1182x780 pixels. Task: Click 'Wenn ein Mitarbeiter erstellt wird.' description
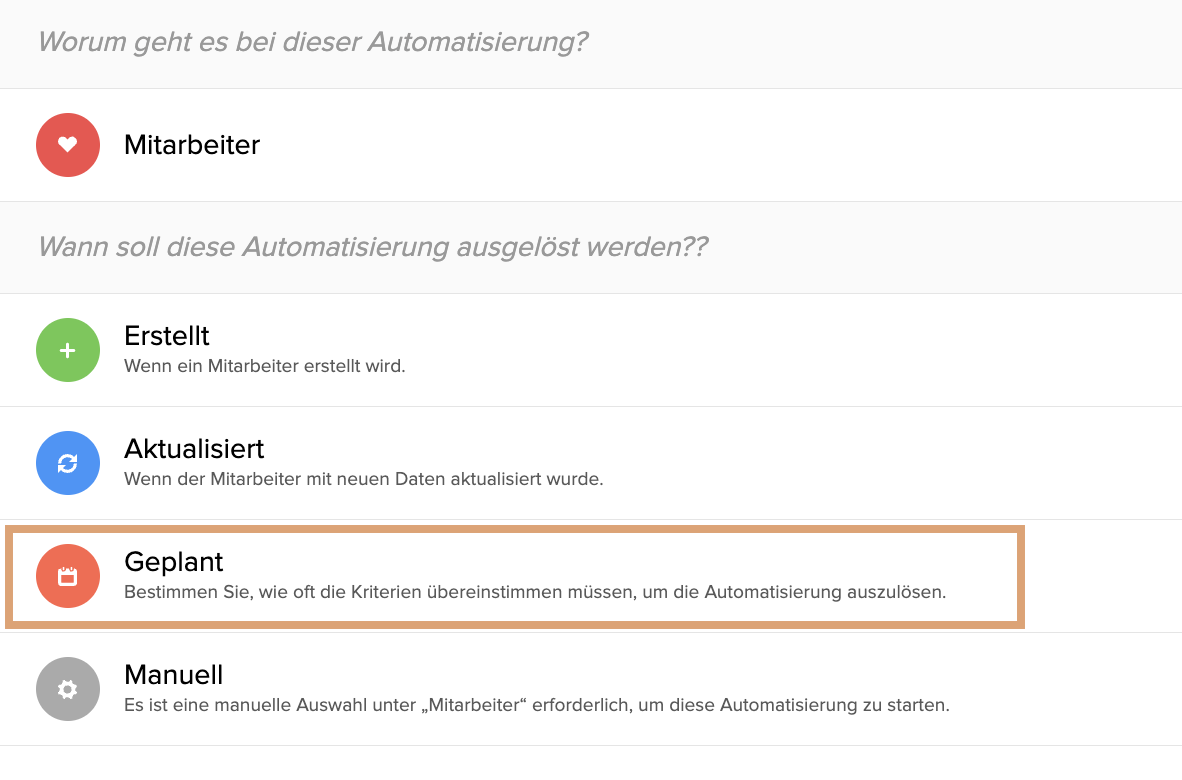pos(265,366)
